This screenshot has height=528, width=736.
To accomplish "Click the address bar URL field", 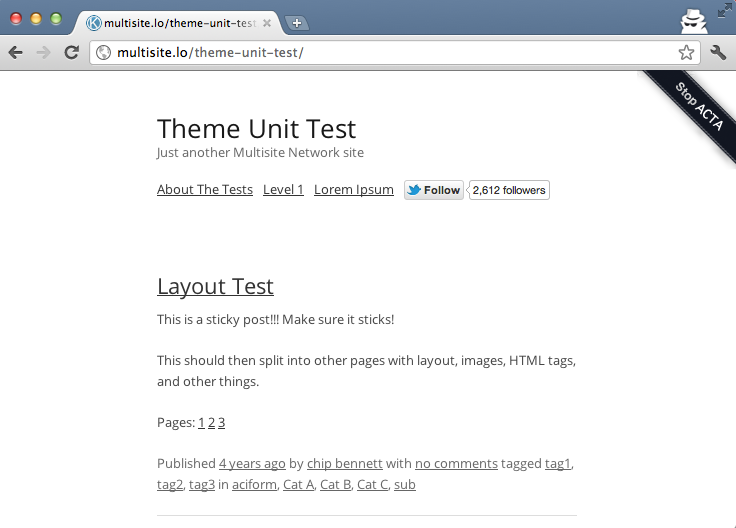I will point(394,52).
